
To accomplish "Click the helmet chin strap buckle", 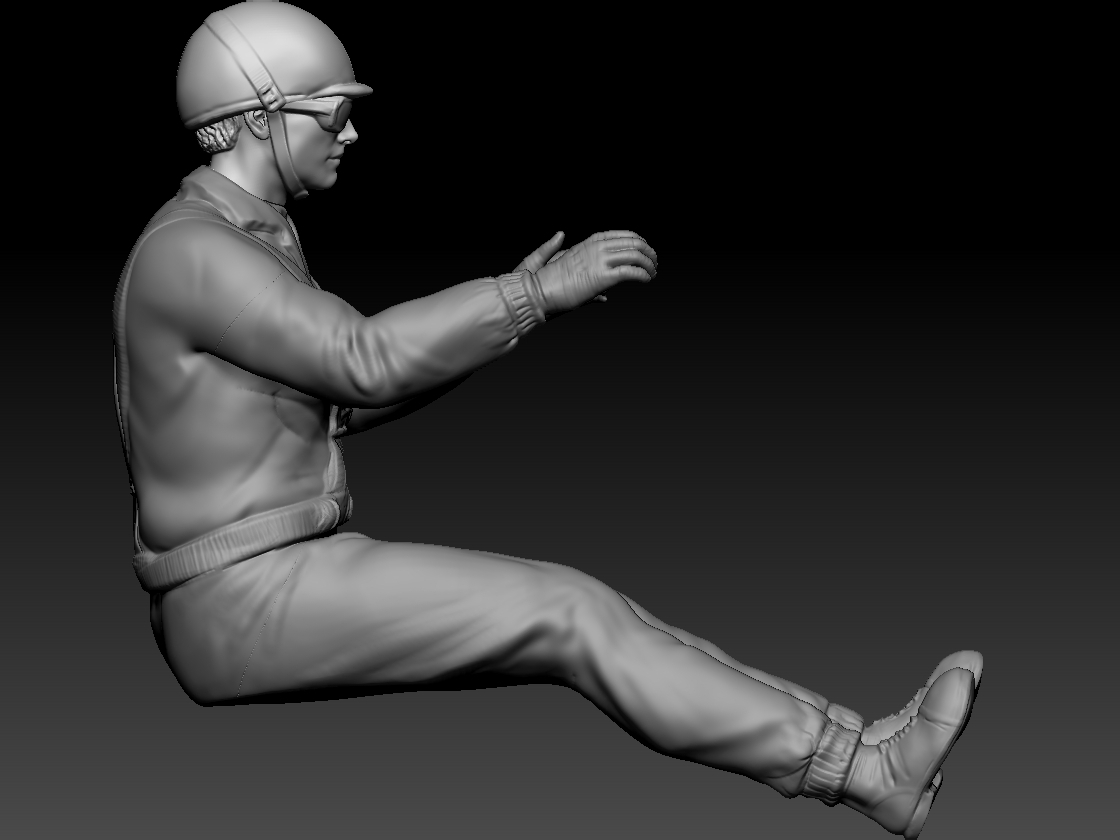I will 271,98.
